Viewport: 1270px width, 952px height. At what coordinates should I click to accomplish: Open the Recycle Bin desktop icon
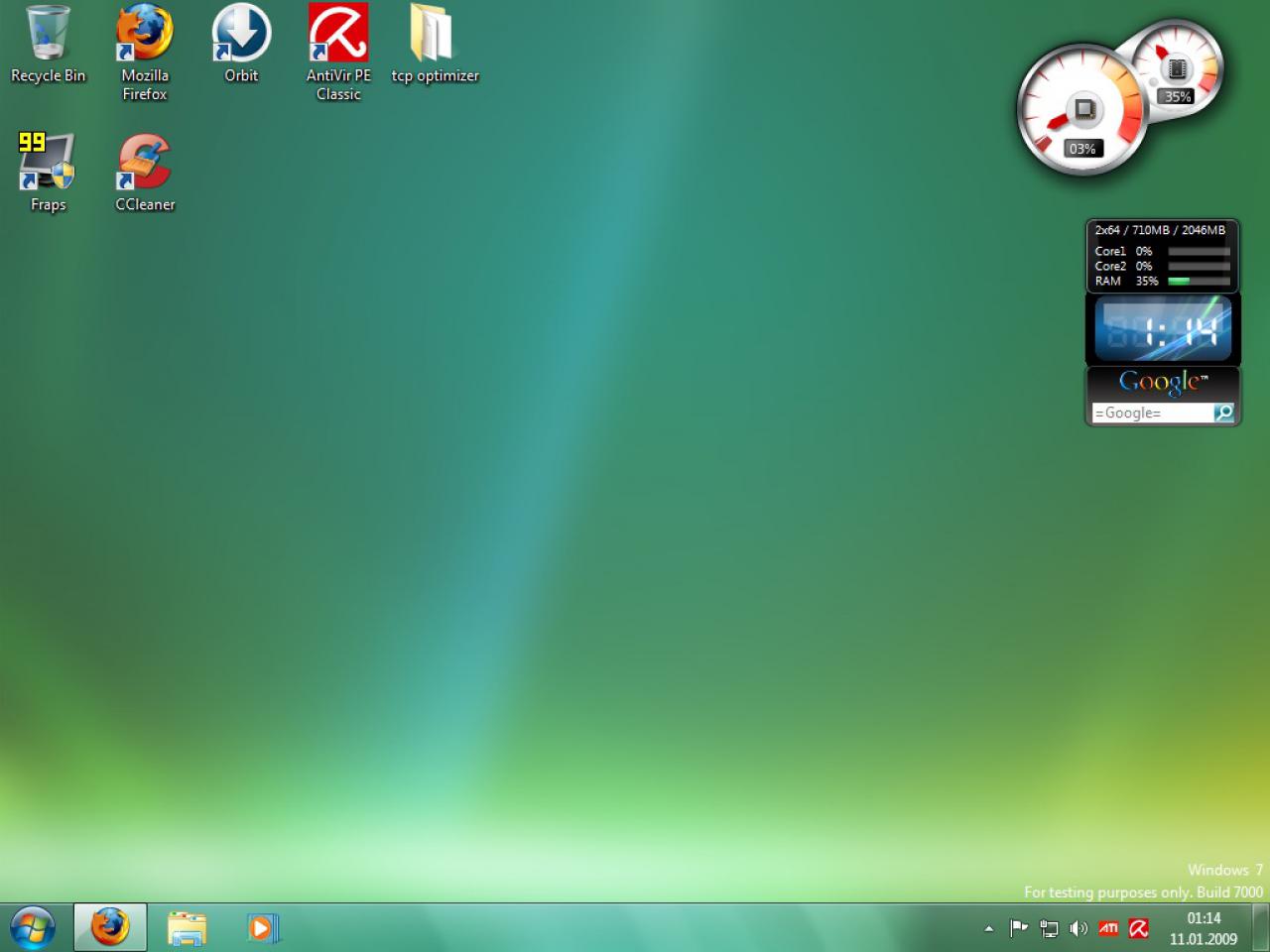[48, 46]
